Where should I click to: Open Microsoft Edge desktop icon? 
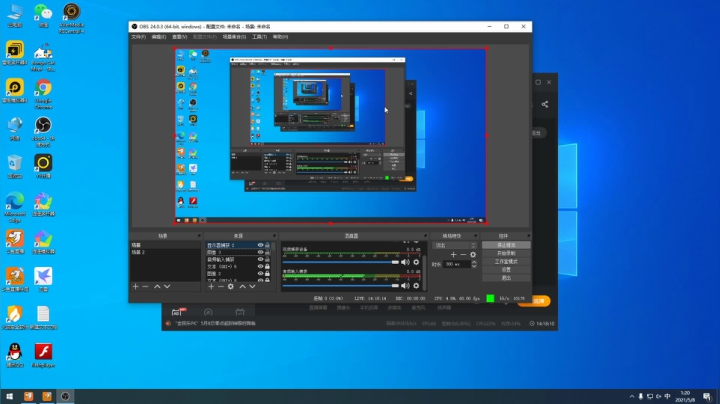pos(15,201)
